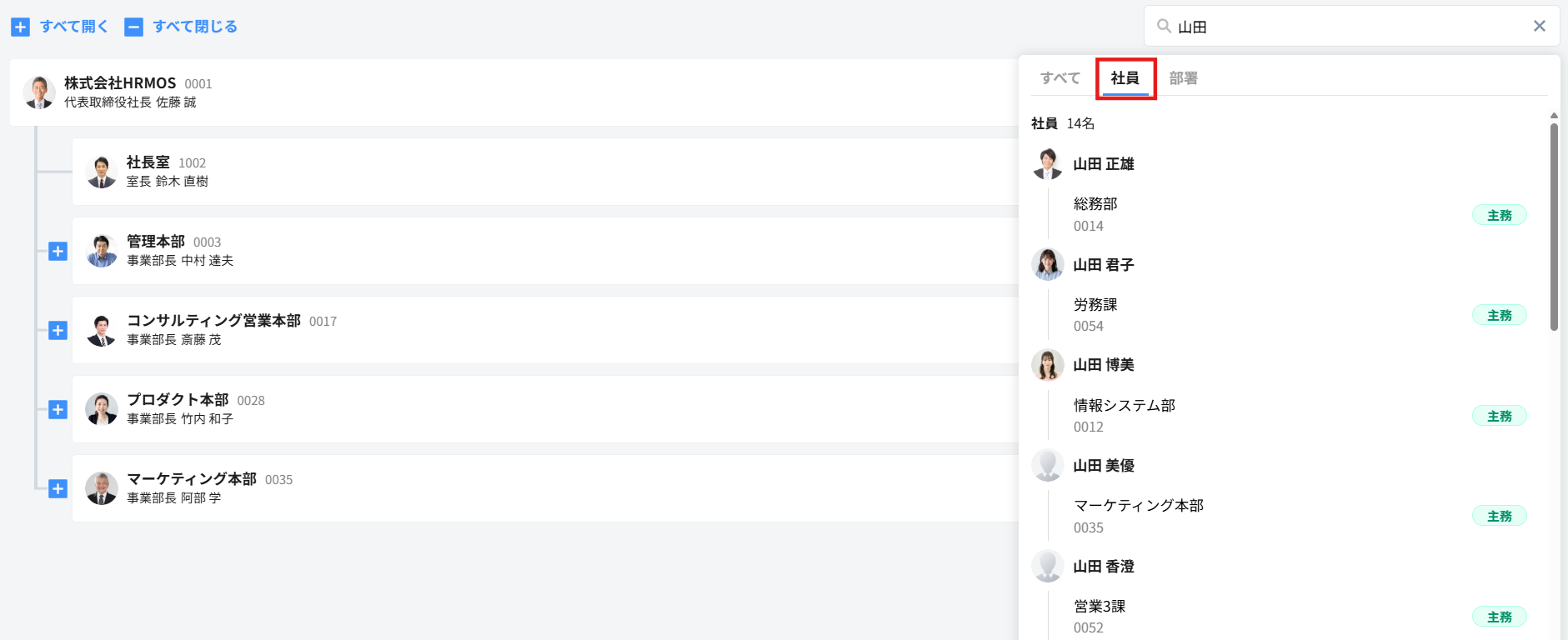Expand the 管理本部 department node
The width and height of the screenshot is (1568, 640).
[58, 251]
